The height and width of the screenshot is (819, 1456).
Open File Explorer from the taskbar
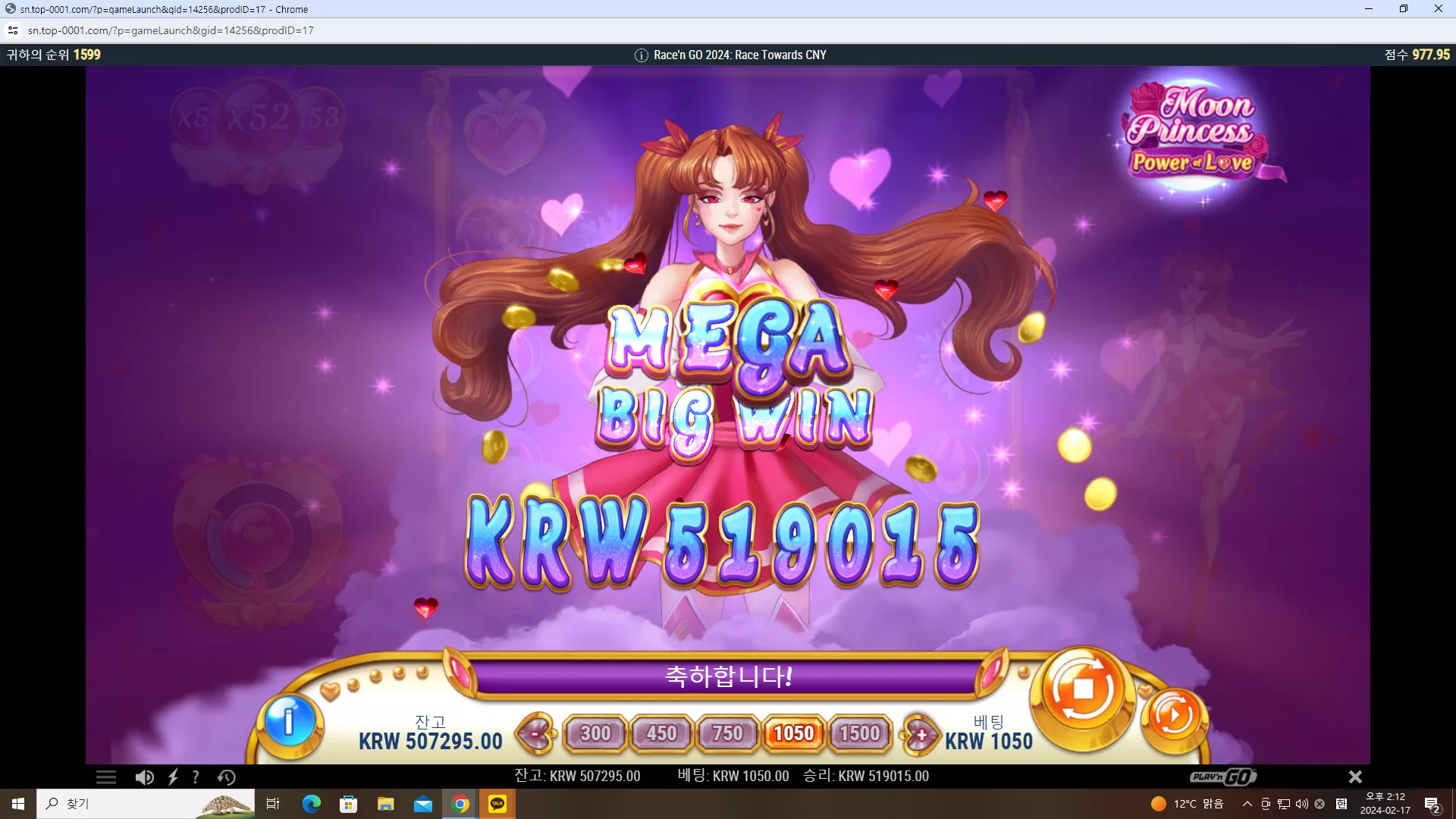[385, 804]
